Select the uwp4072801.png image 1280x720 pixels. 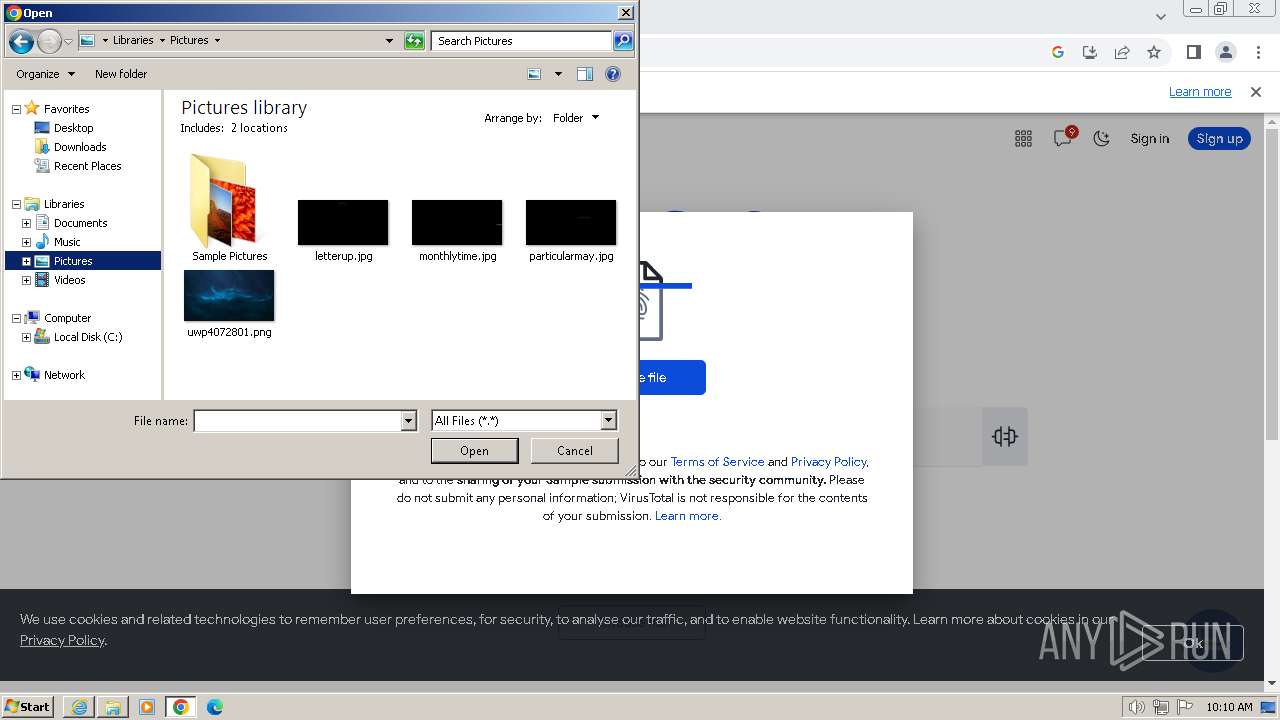pos(229,305)
